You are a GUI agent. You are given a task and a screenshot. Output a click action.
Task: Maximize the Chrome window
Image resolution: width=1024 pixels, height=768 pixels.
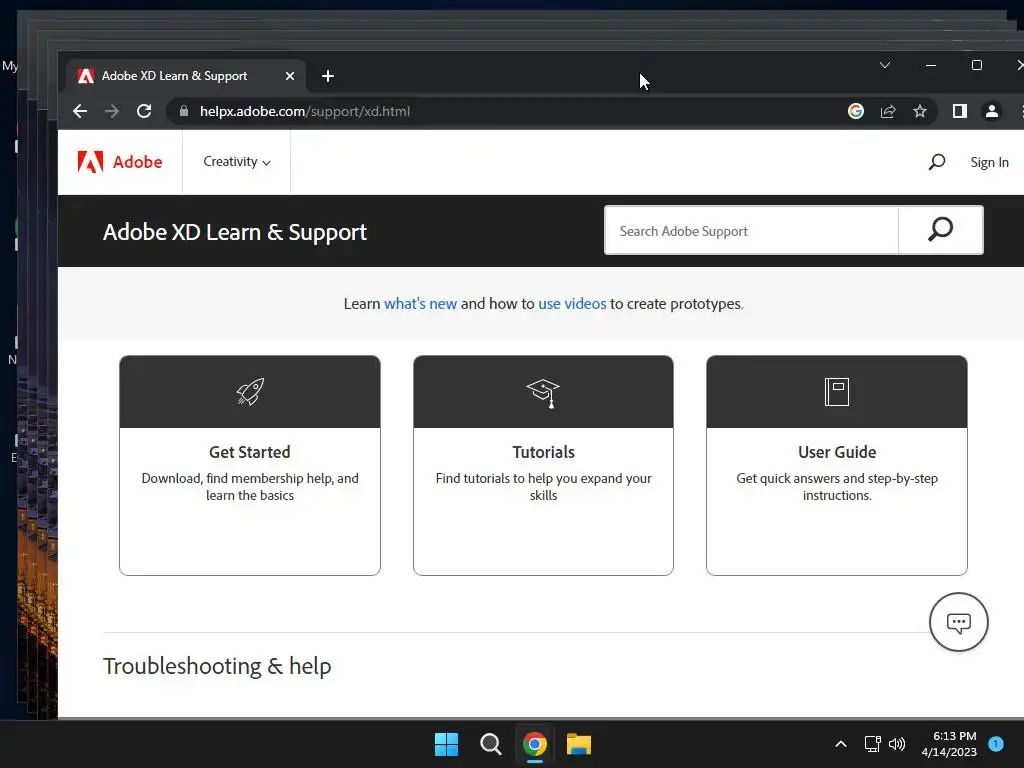[977, 65]
